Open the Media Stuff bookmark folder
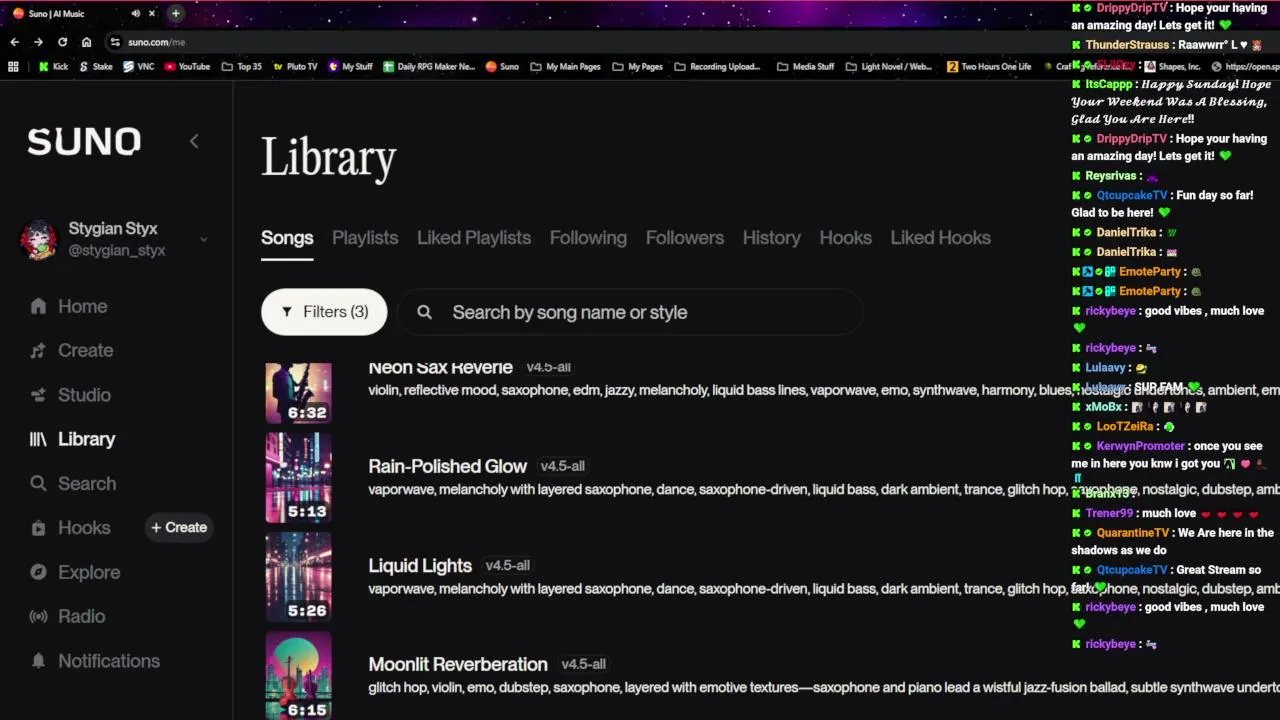Image resolution: width=1280 pixels, height=720 pixels. click(x=805, y=67)
